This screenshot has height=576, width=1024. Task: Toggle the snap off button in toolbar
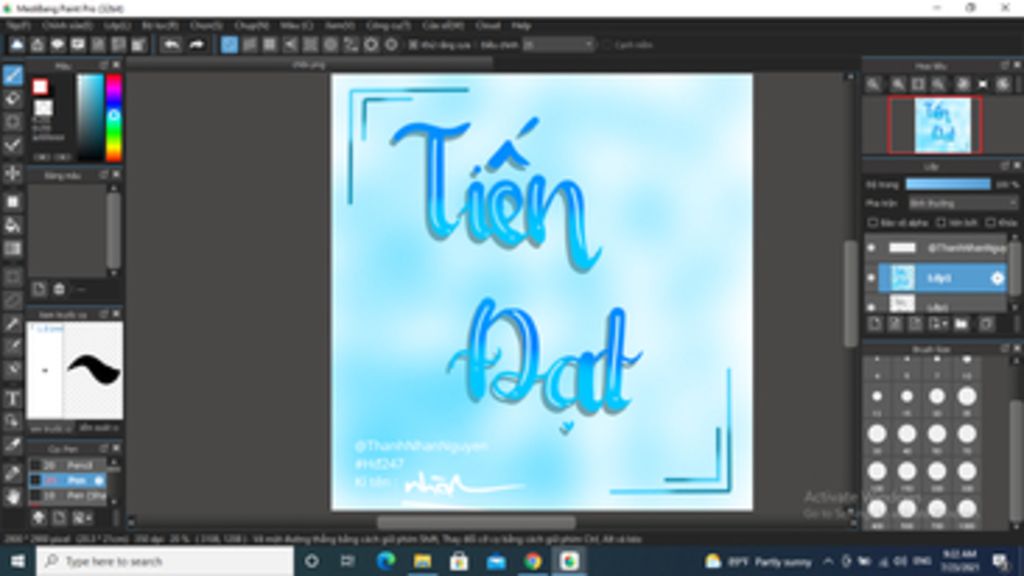point(229,44)
